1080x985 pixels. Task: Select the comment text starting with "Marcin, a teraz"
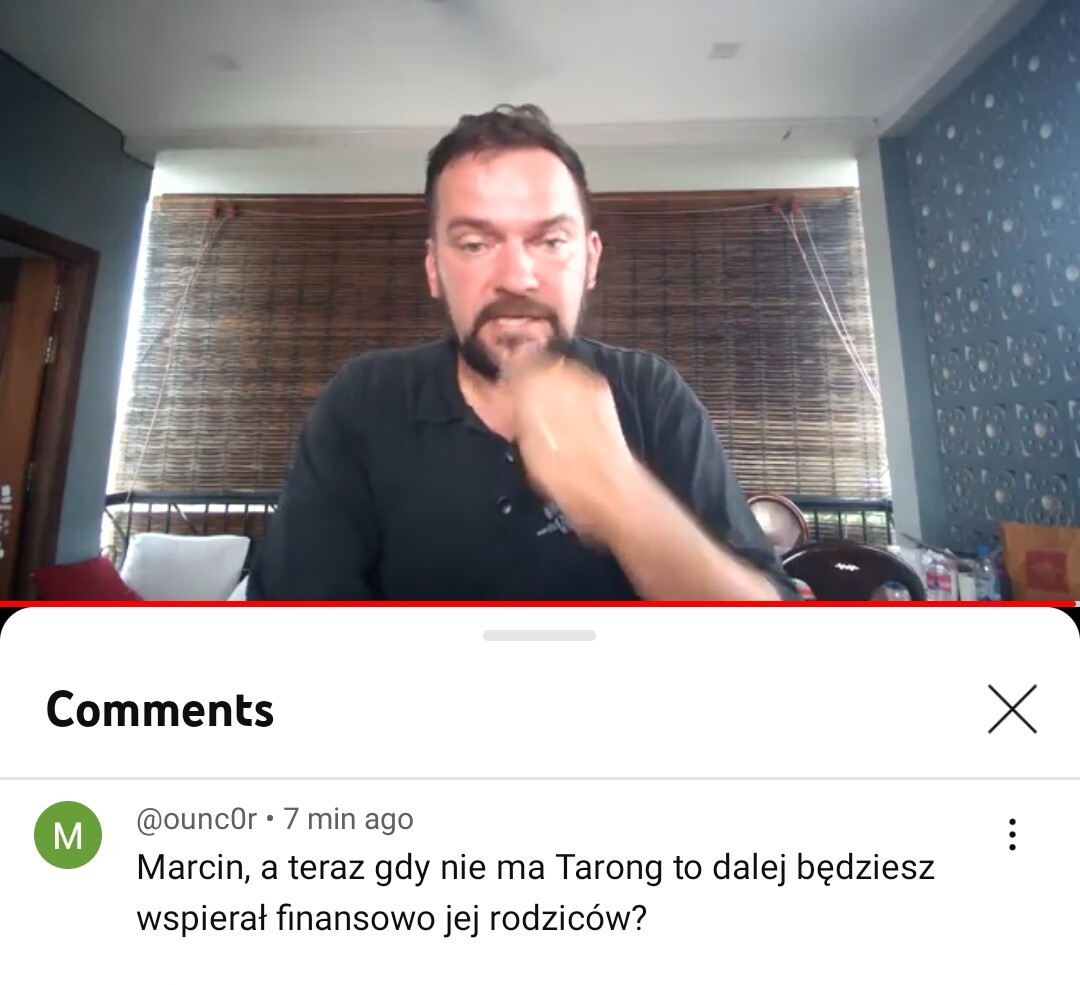pyautogui.click(x=535, y=893)
